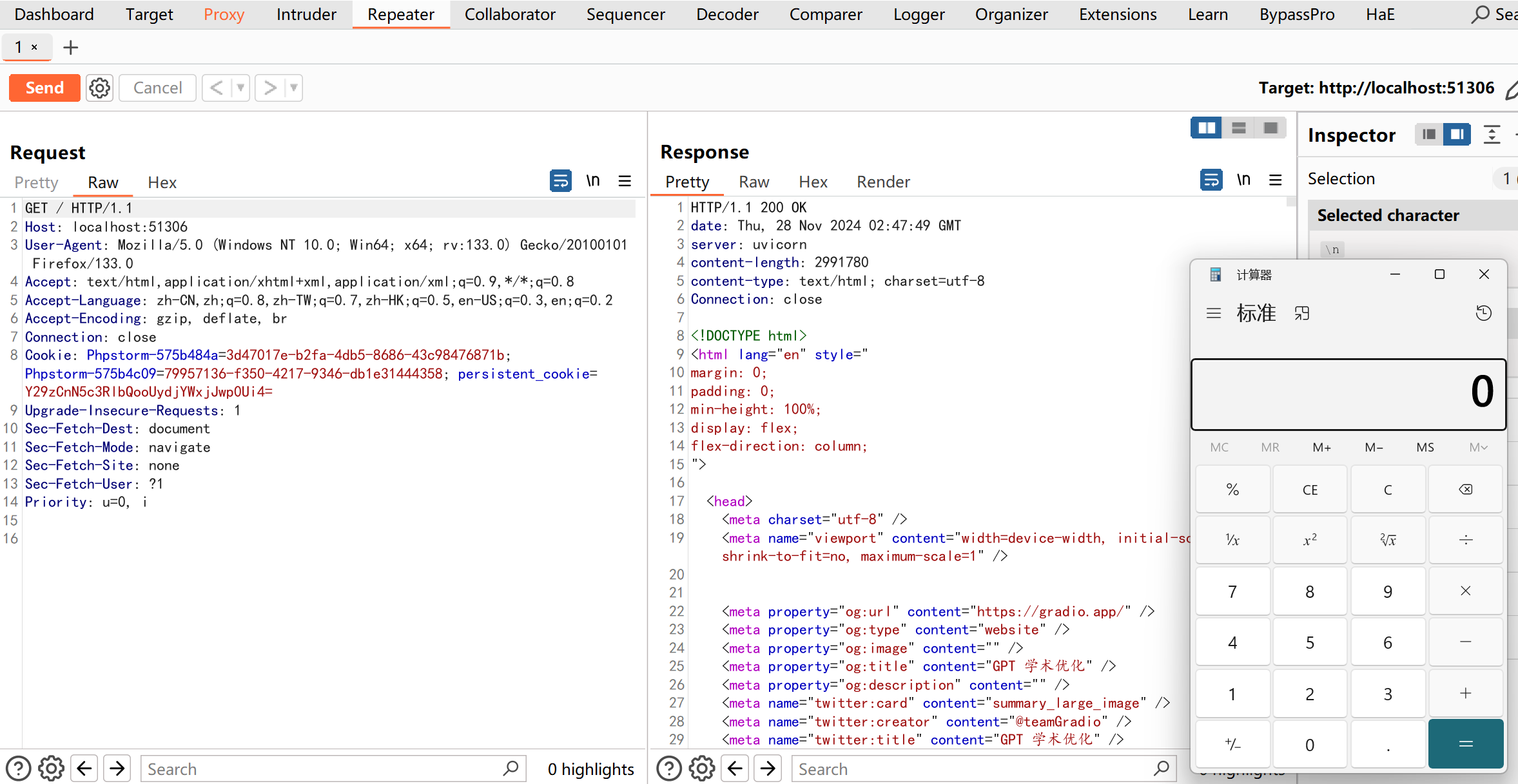Add a new Repeater tab with plus icon

click(70, 47)
